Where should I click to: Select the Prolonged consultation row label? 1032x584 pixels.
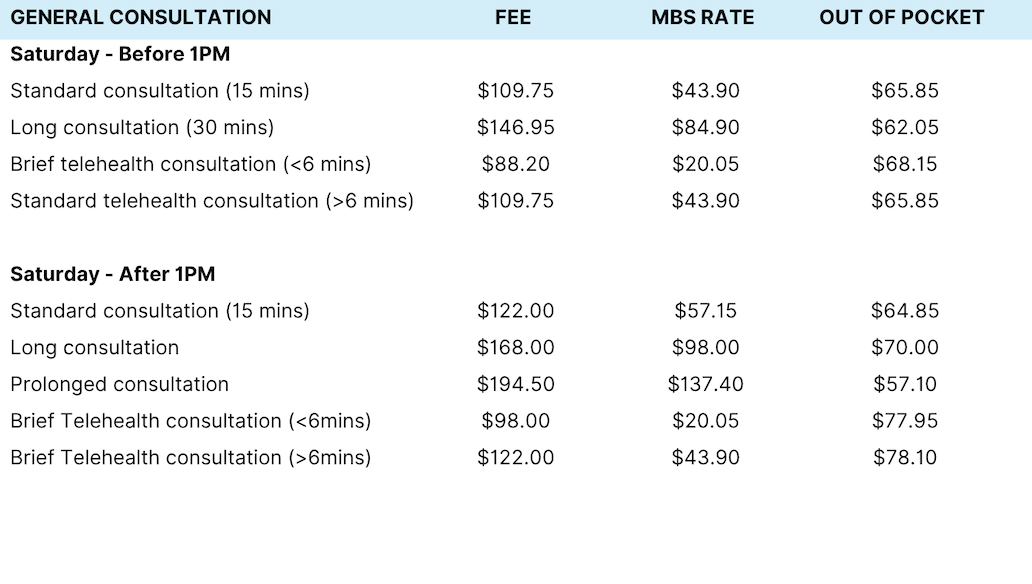click(x=120, y=384)
